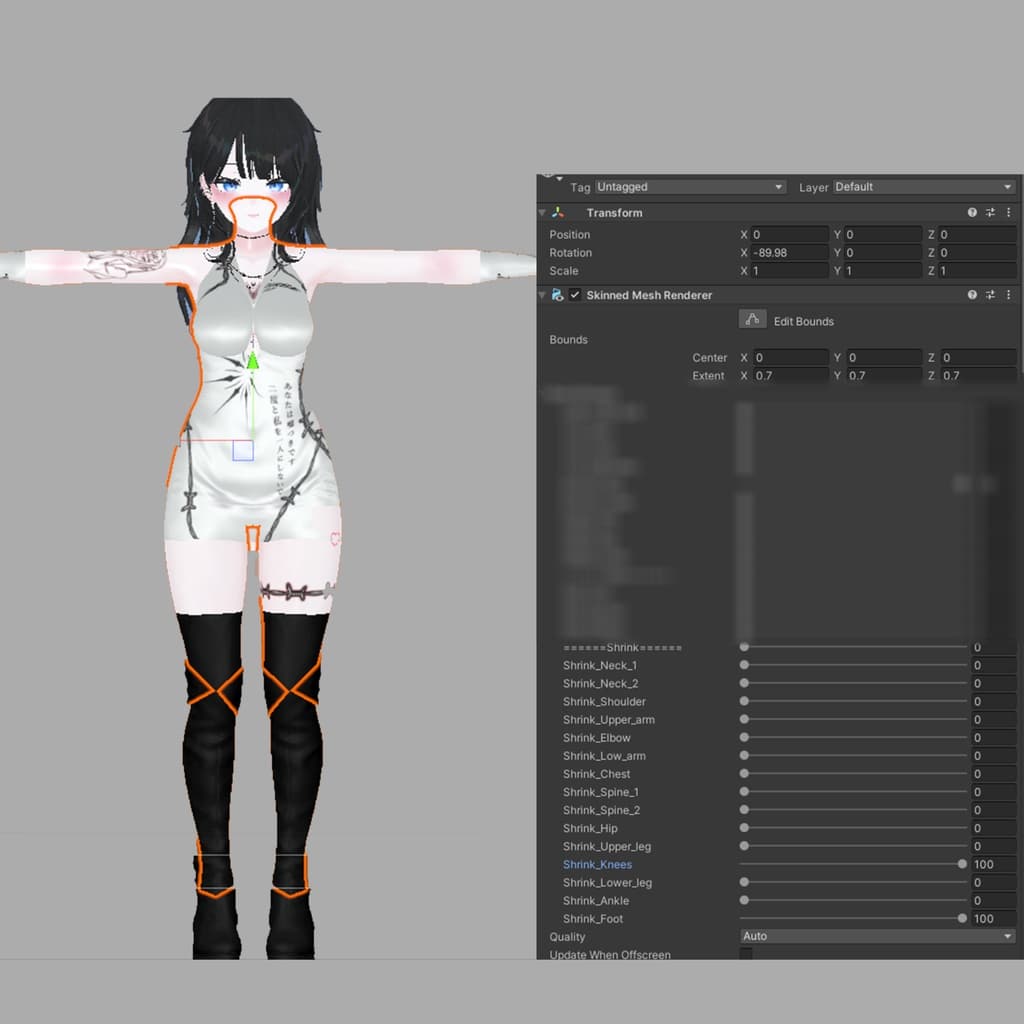Click the Shrink_Spine_2 slider handle

[x=744, y=810]
